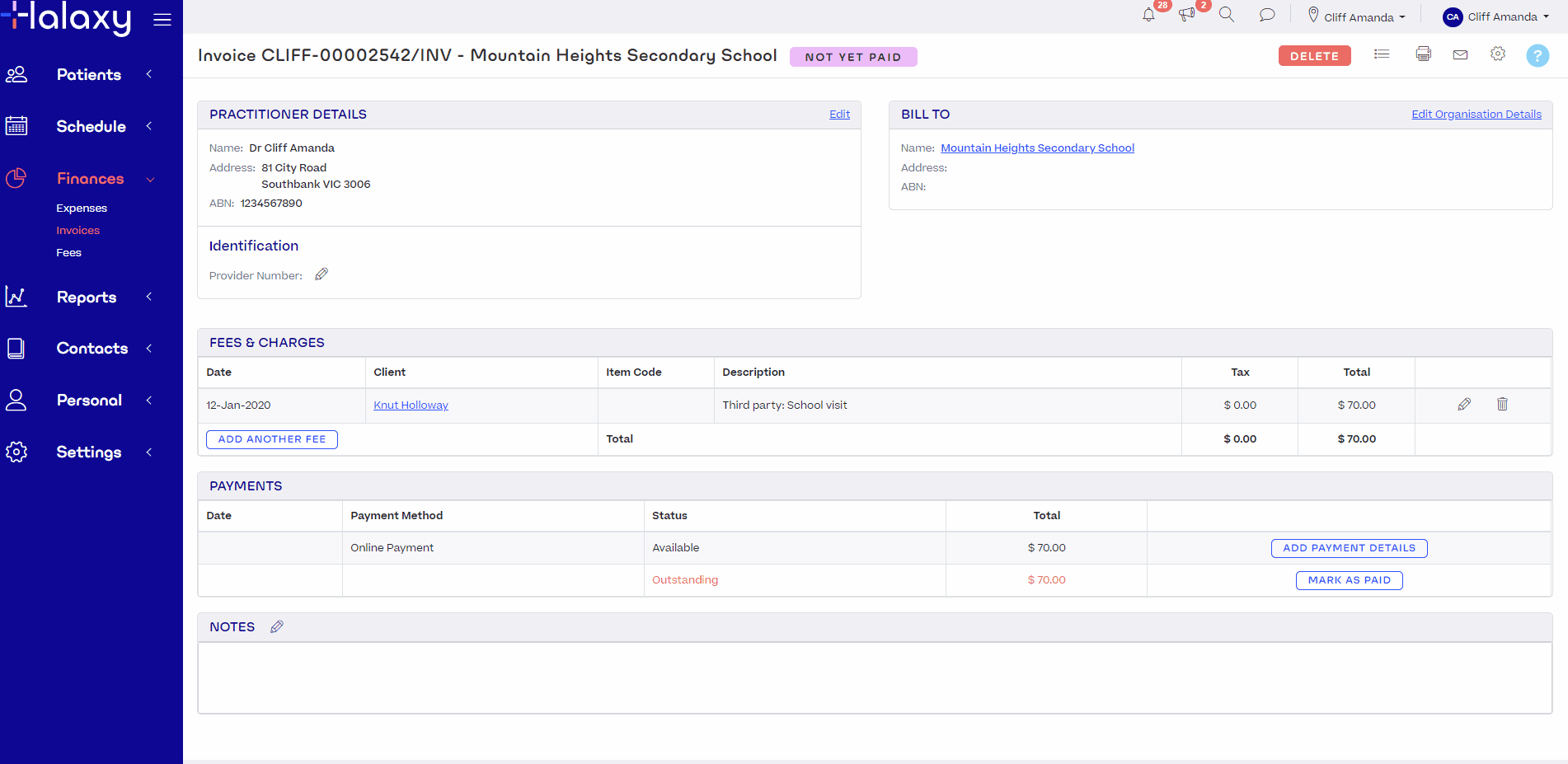The image size is (1568, 764).
Task: Click the announcements megaphone icon
Action: (x=1185, y=14)
